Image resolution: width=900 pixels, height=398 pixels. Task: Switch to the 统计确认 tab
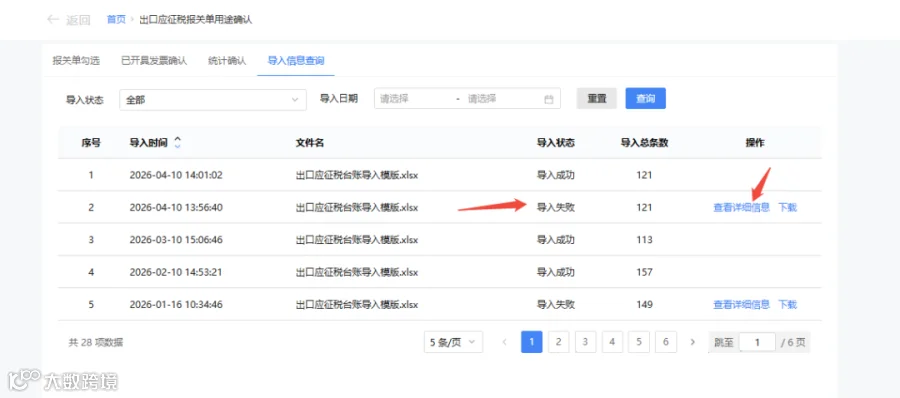[227, 60]
